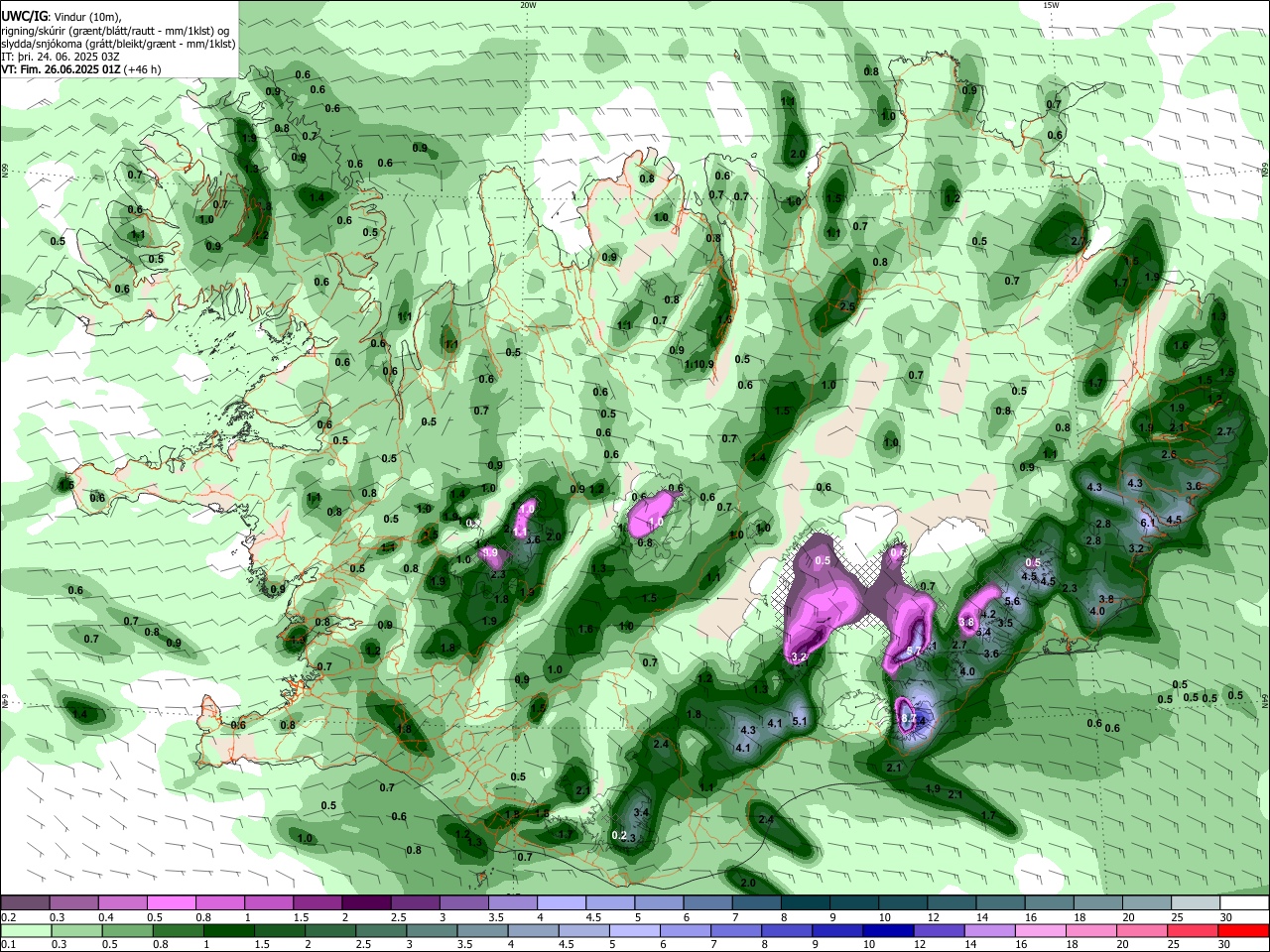1270x952 pixels.
Task: Click the 8.7 precipitation value on the map
Action: point(908,717)
